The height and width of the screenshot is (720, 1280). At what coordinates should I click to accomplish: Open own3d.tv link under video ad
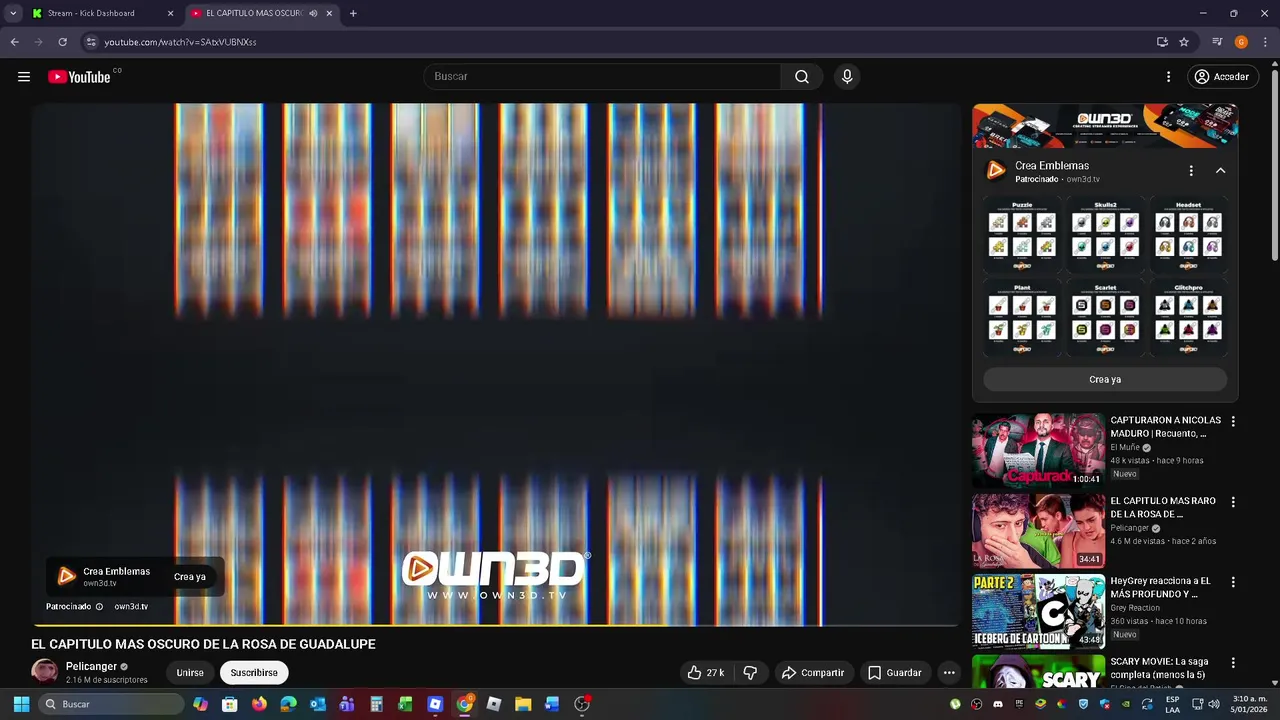click(131, 607)
